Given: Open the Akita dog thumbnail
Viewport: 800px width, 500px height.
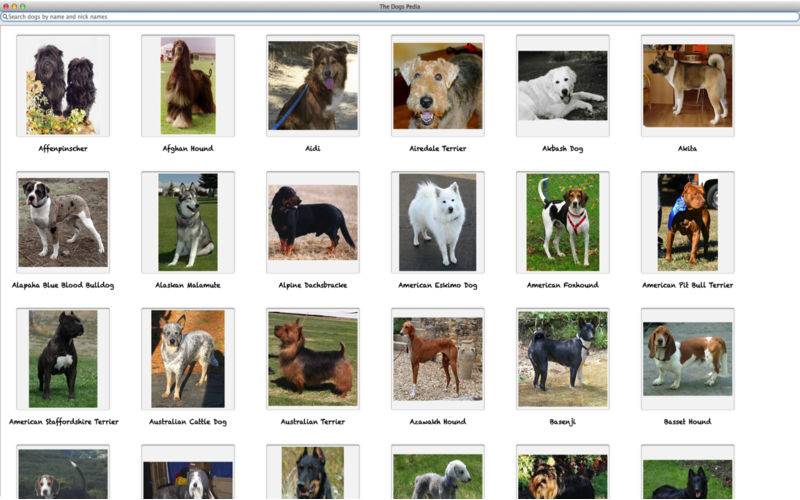Looking at the screenshot, I should pos(687,86).
